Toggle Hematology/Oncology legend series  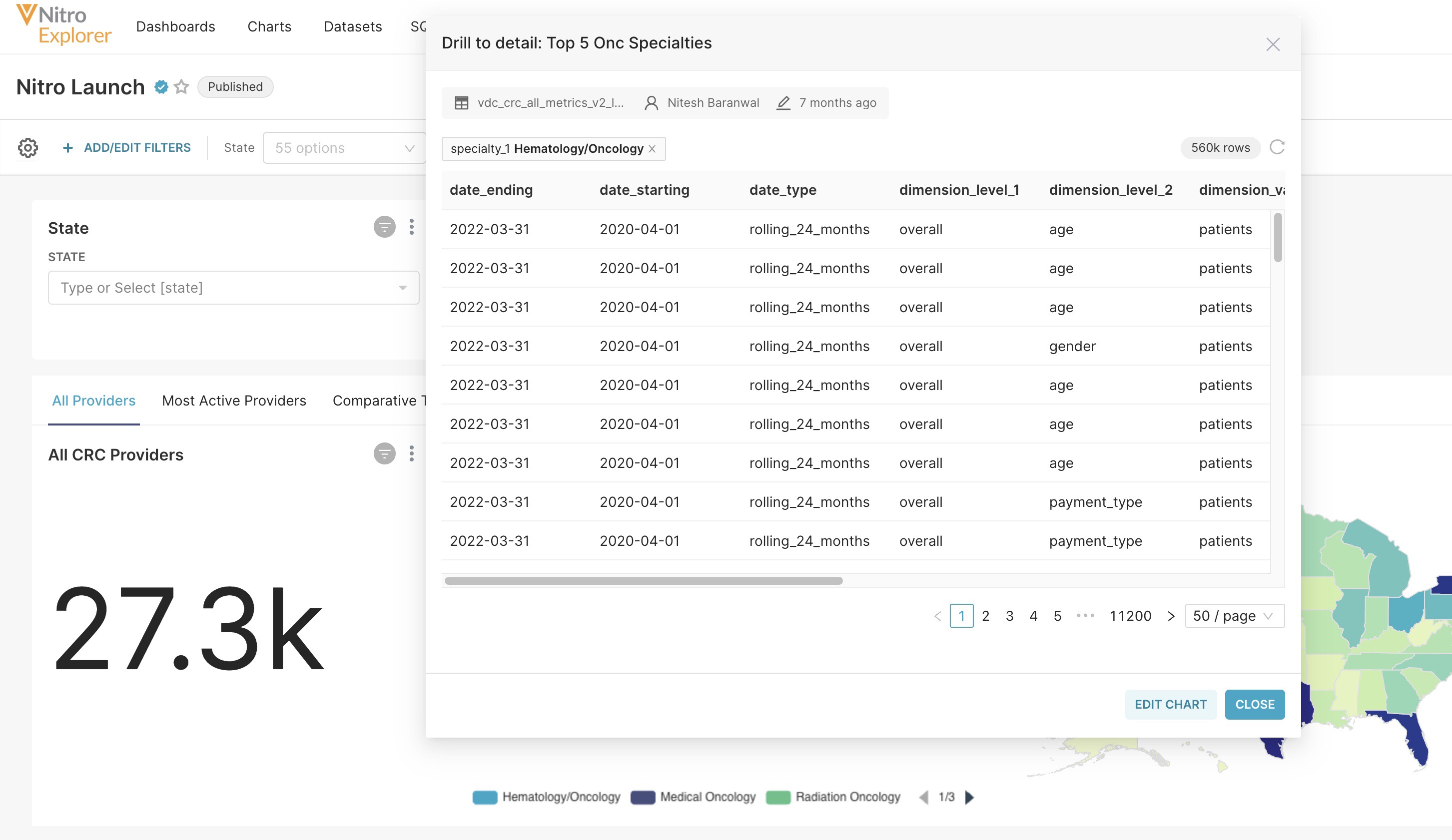(x=546, y=797)
